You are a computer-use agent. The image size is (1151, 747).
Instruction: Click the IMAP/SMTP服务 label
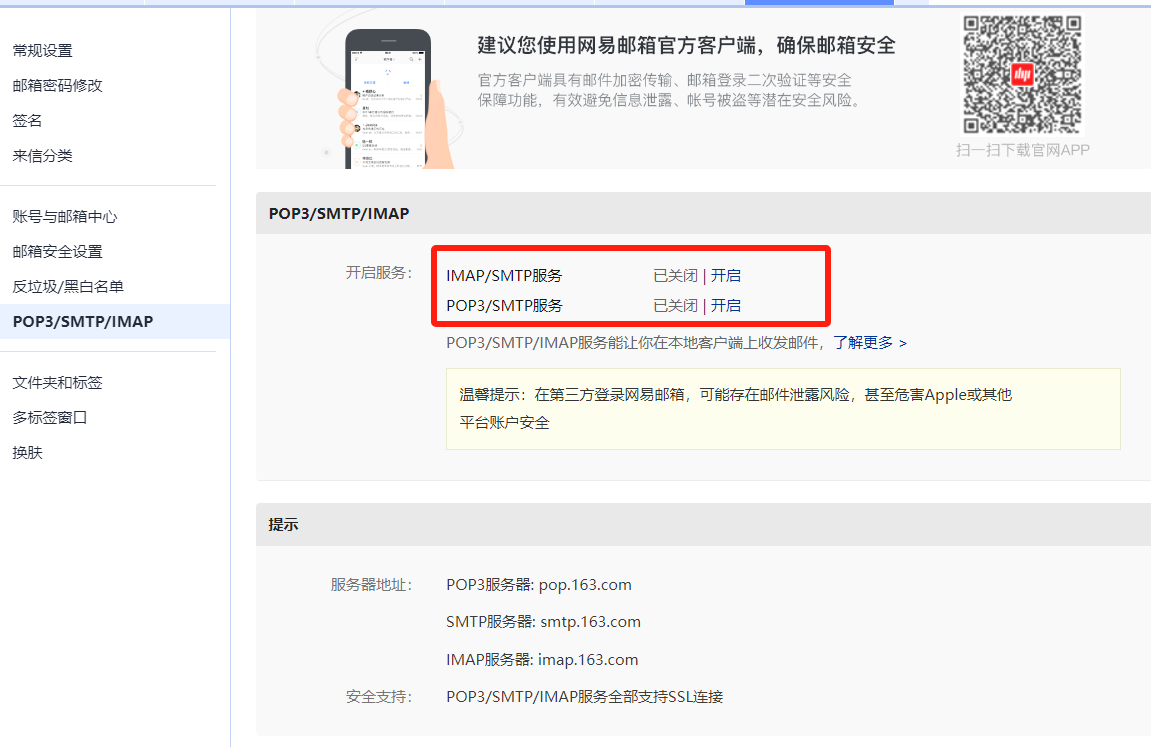click(504, 276)
